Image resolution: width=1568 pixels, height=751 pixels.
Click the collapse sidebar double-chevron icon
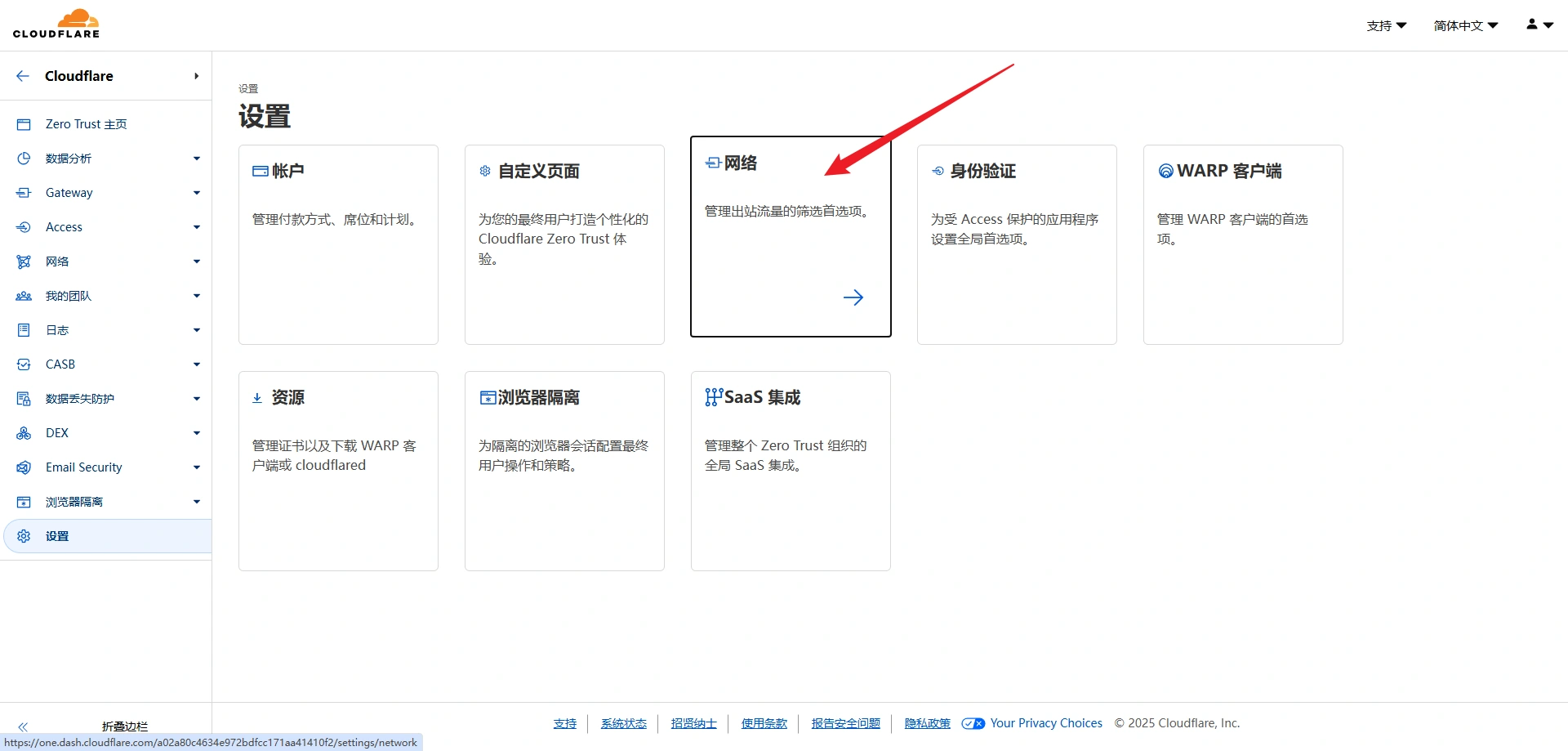23,726
